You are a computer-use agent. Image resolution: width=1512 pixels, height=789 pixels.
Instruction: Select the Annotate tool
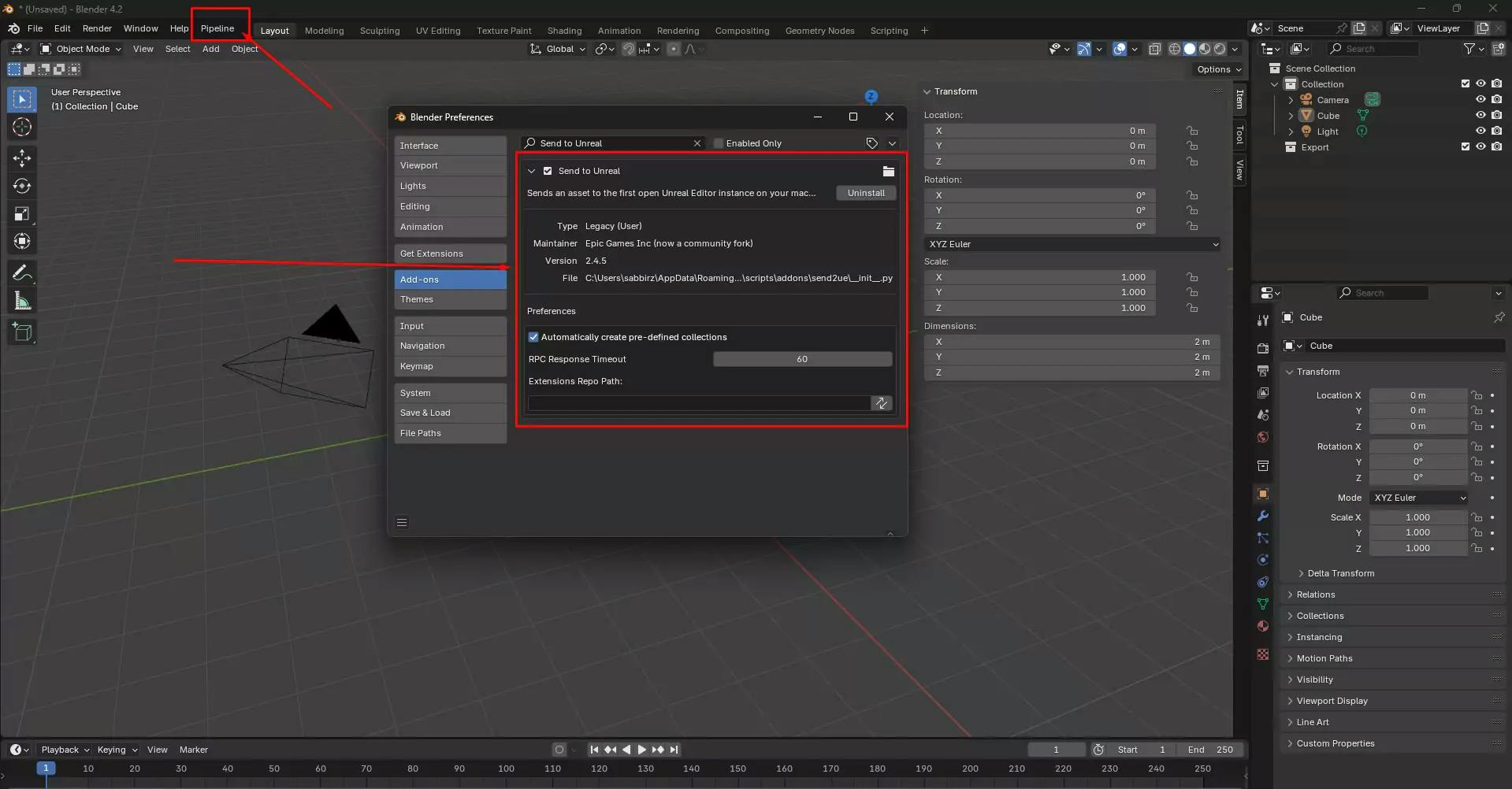[22, 272]
